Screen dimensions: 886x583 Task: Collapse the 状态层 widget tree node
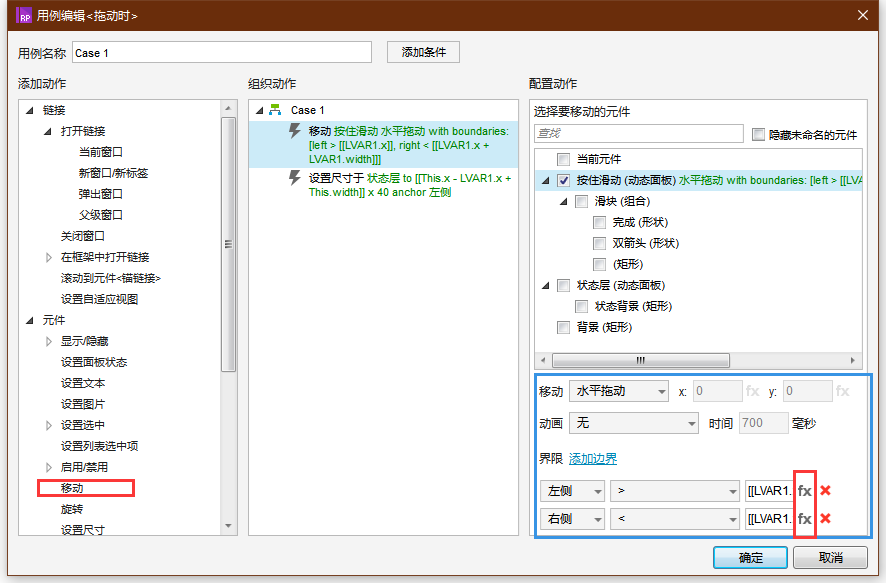click(546, 286)
